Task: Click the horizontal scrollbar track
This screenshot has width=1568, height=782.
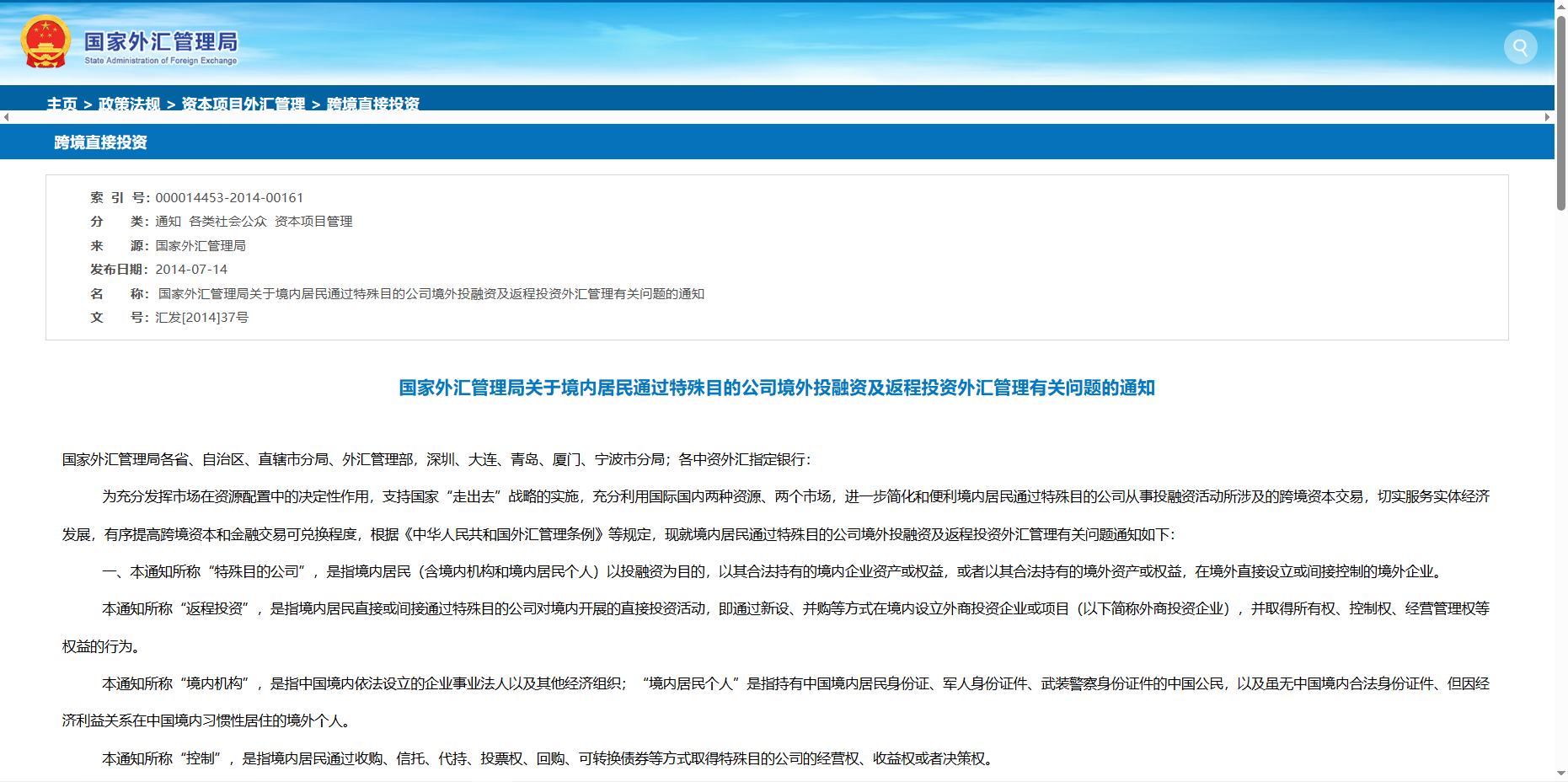Action: (775, 117)
